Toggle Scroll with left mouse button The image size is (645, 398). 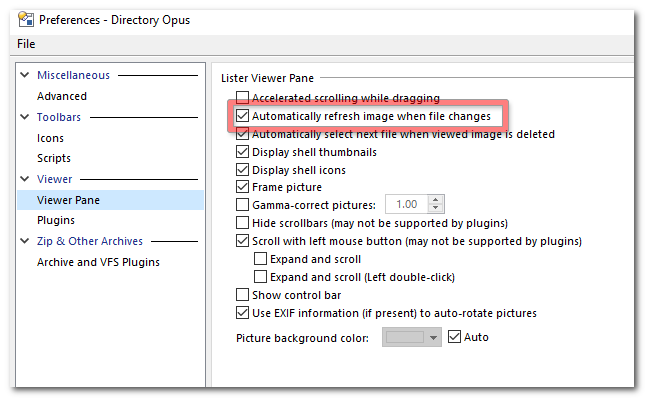point(242,241)
